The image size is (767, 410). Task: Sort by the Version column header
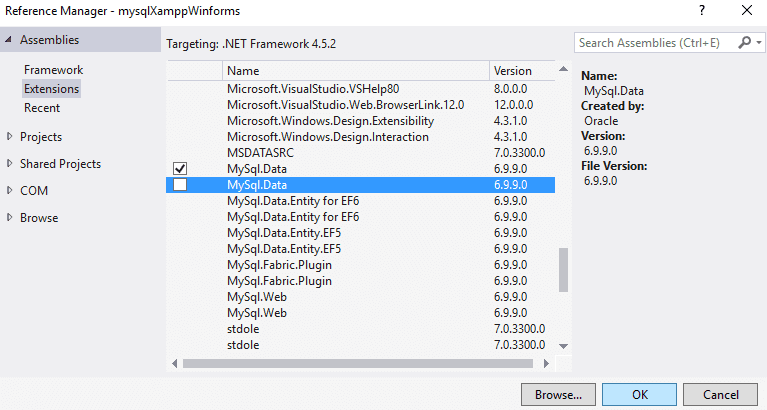click(522, 70)
